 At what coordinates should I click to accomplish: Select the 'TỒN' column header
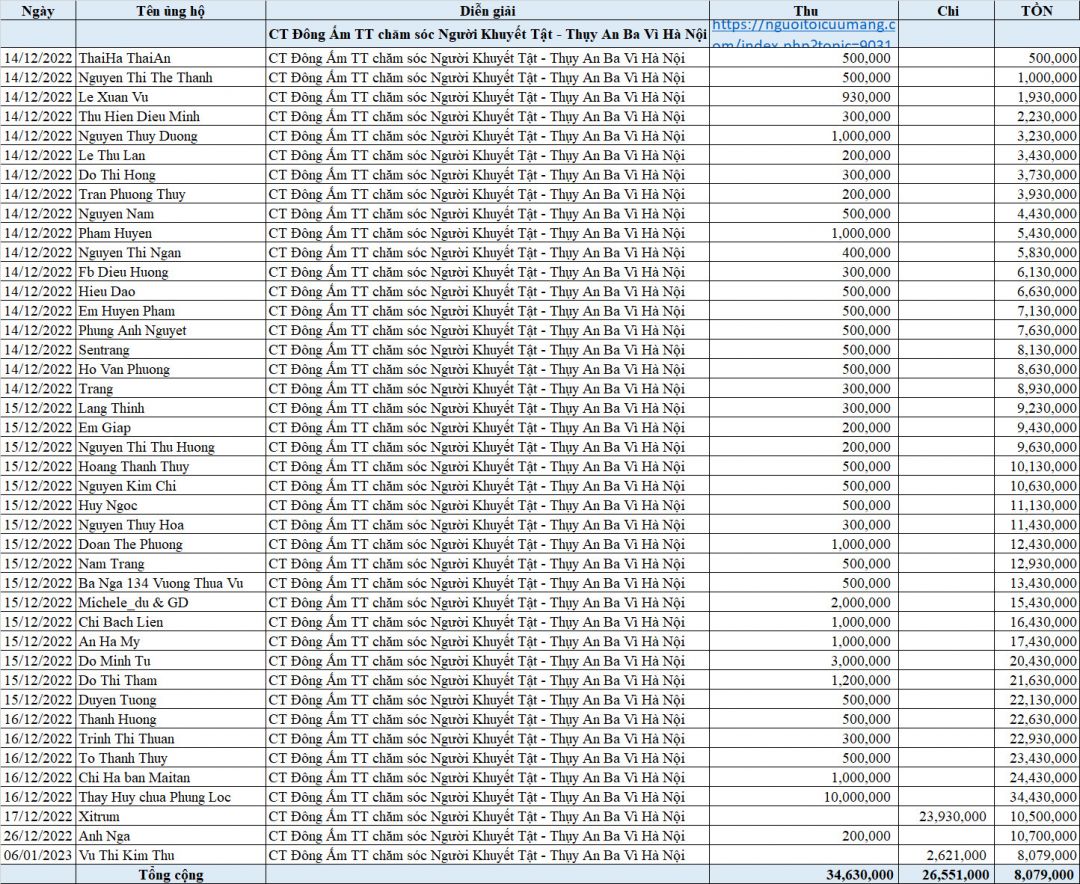point(1036,11)
